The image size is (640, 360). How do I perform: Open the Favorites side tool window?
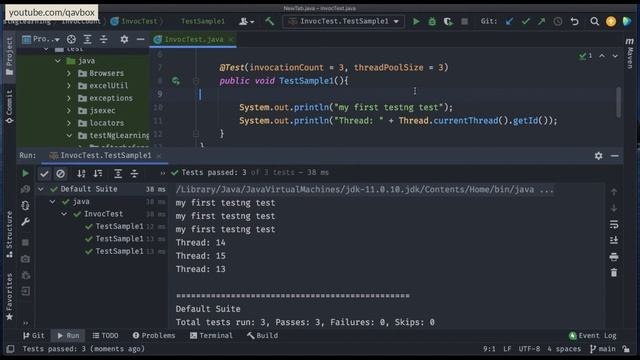9,297
